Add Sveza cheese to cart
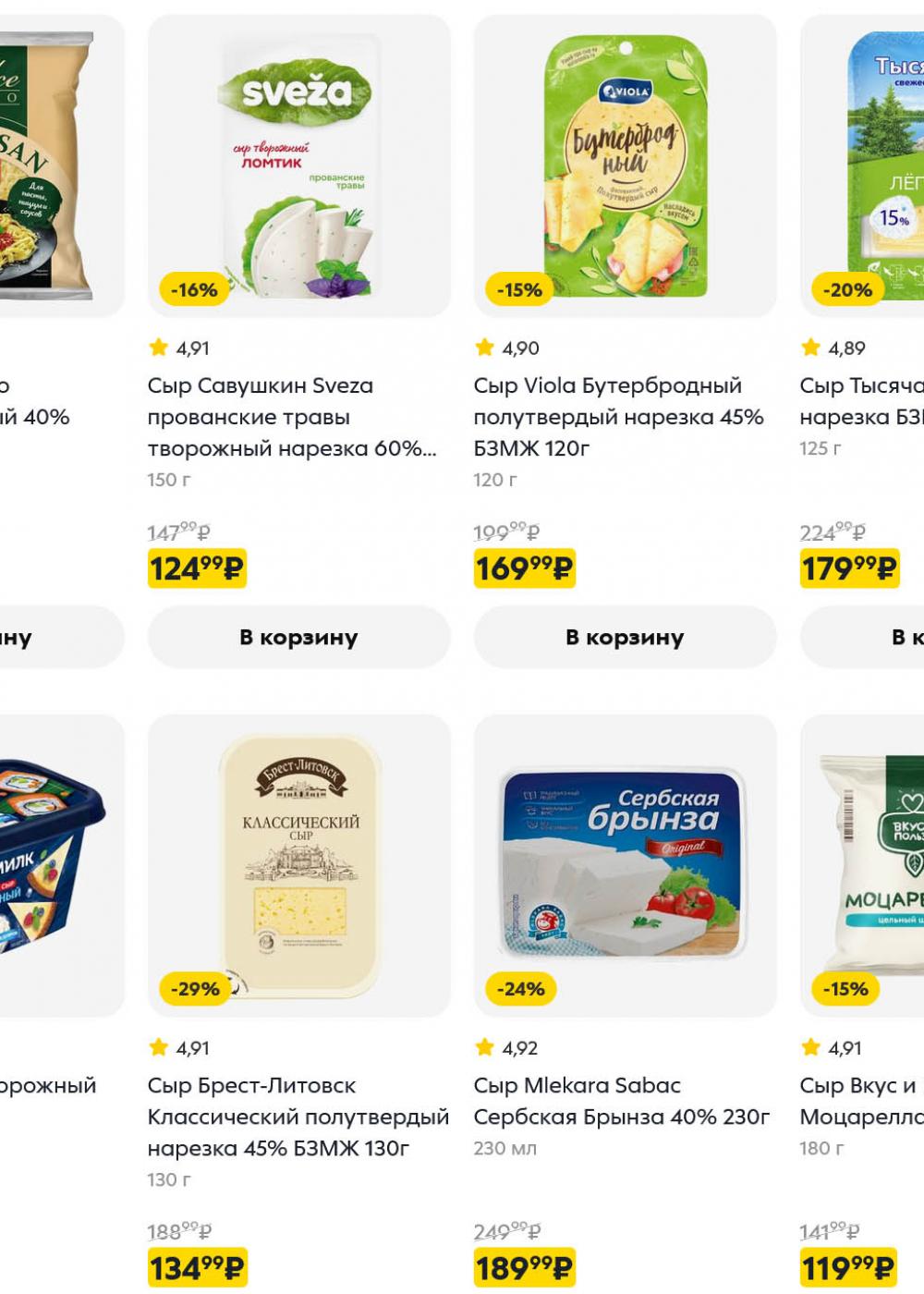Screen dimensions: 924x1294 (298, 637)
